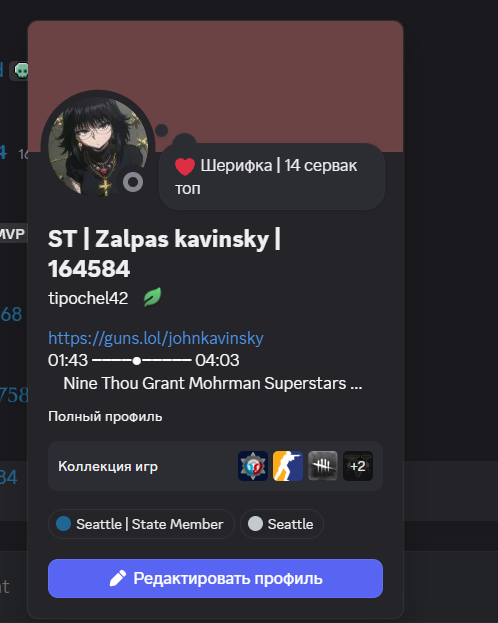Click the pencil icon on edit button
Viewport: 498px width, 623px height.
coord(118,578)
